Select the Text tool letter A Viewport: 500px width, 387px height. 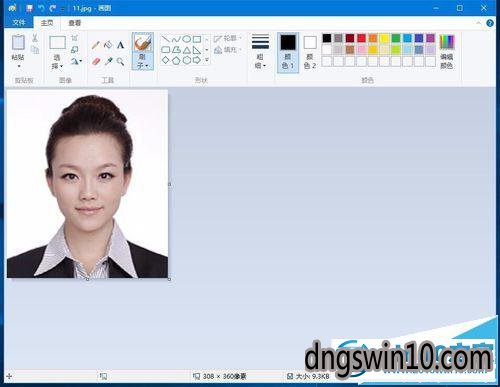point(120,45)
